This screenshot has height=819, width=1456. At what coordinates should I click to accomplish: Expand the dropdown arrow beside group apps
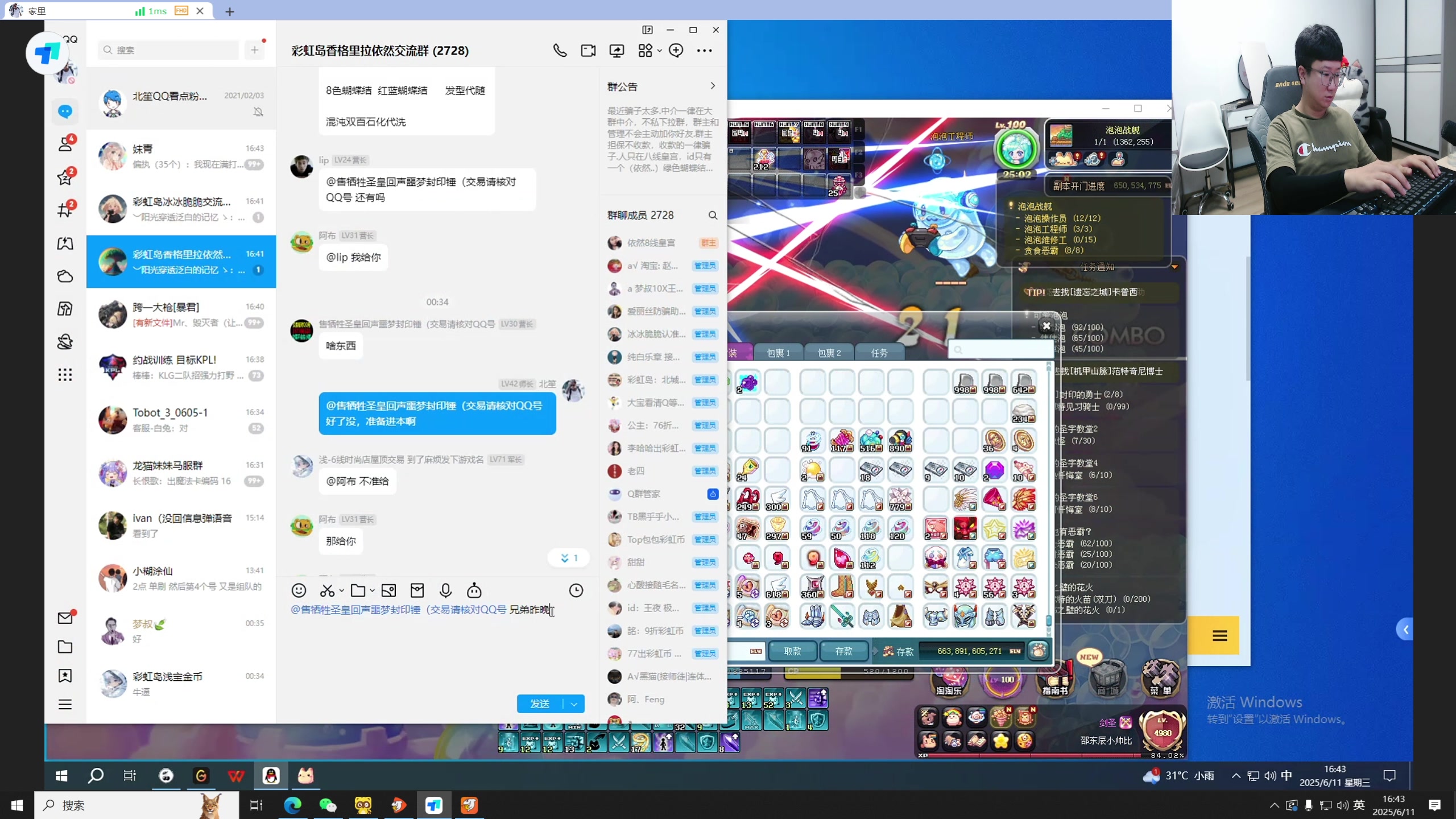660,51
